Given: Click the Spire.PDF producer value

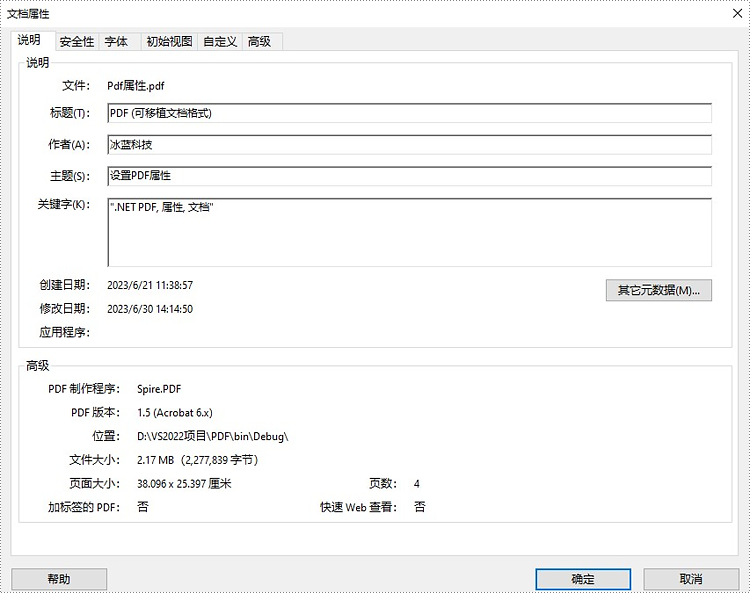Looking at the screenshot, I should [159, 389].
